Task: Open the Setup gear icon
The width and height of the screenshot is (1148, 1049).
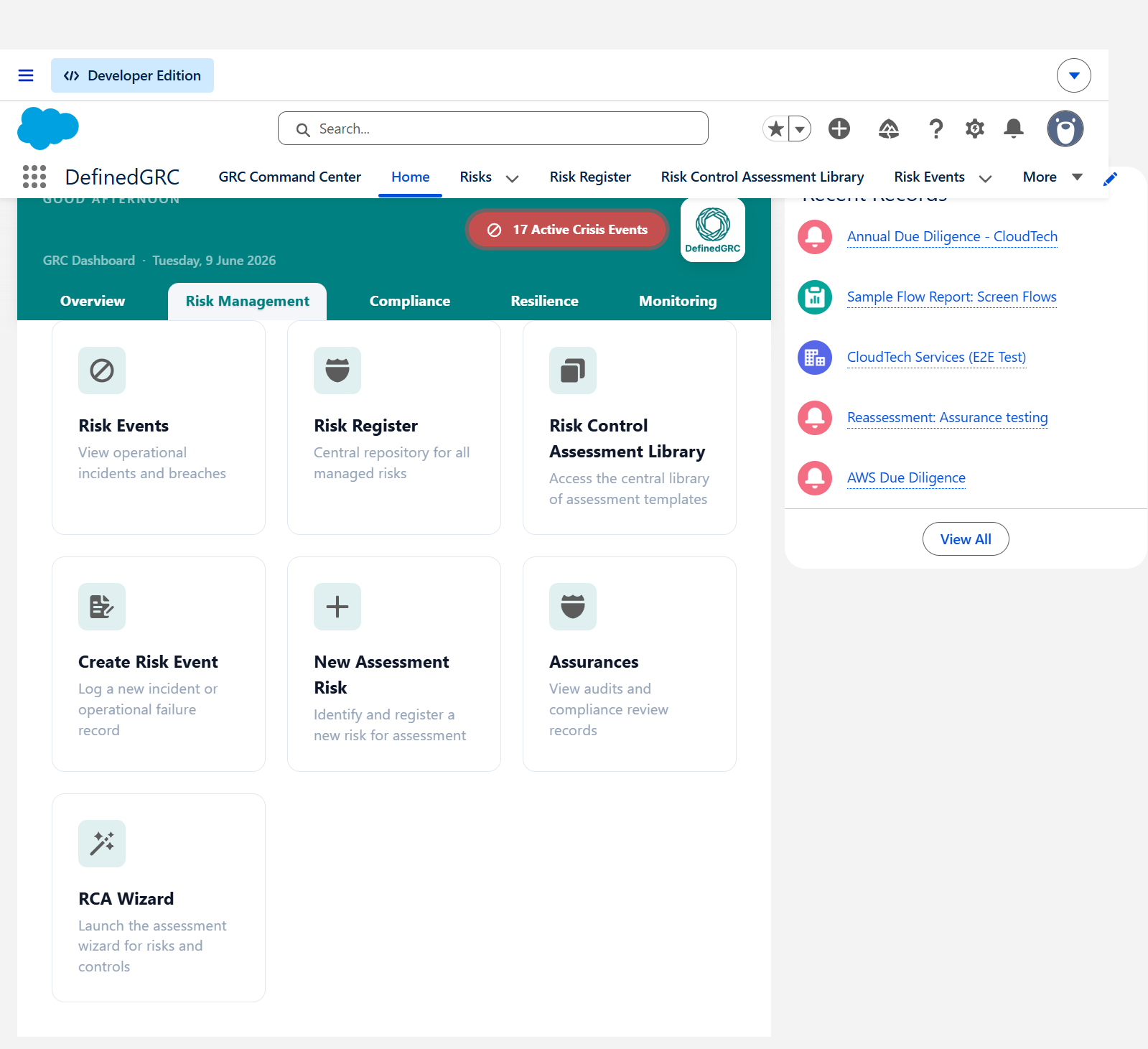Action: [x=974, y=129]
